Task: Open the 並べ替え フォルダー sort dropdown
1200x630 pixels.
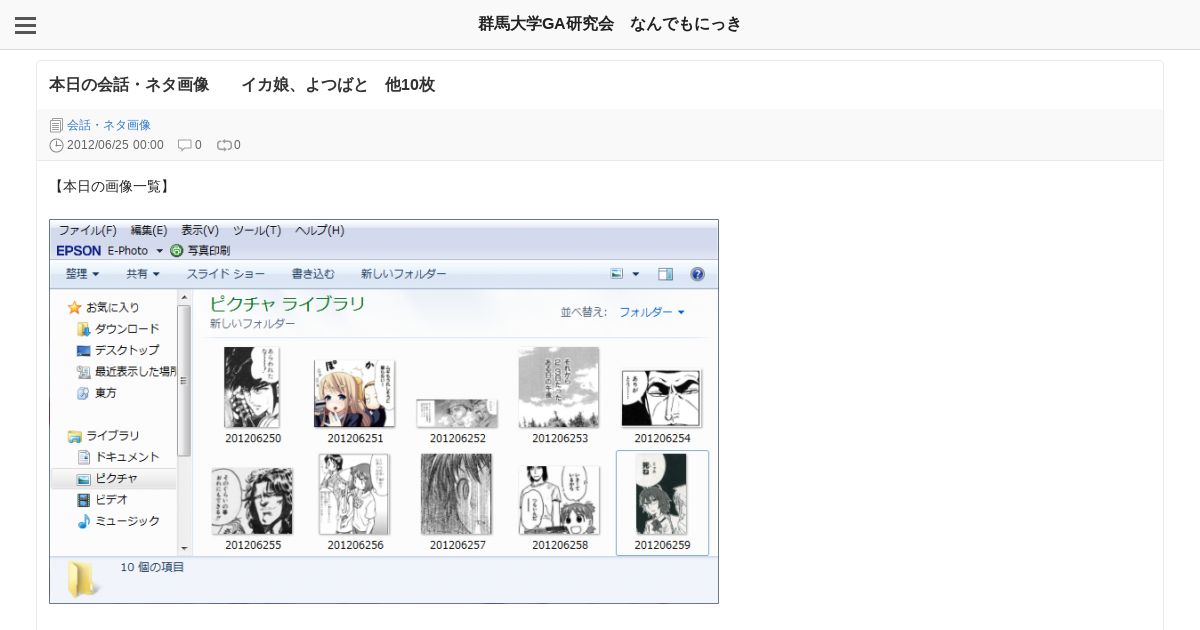Action: point(651,312)
